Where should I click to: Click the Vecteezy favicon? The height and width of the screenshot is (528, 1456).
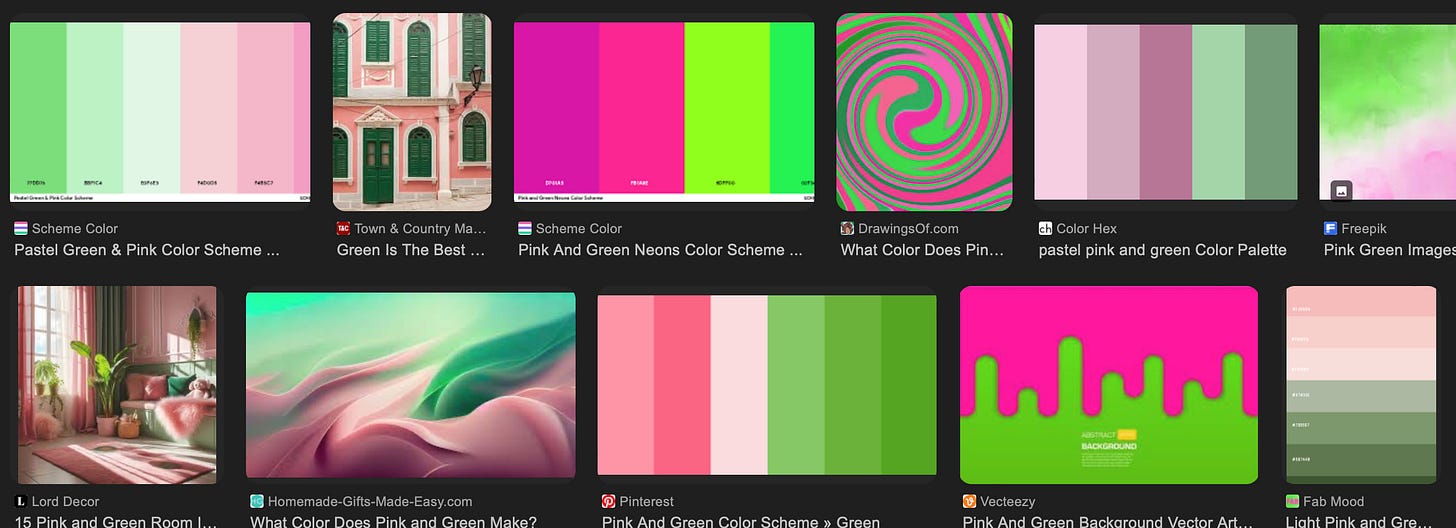pyautogui.click(x=969, y=501)
